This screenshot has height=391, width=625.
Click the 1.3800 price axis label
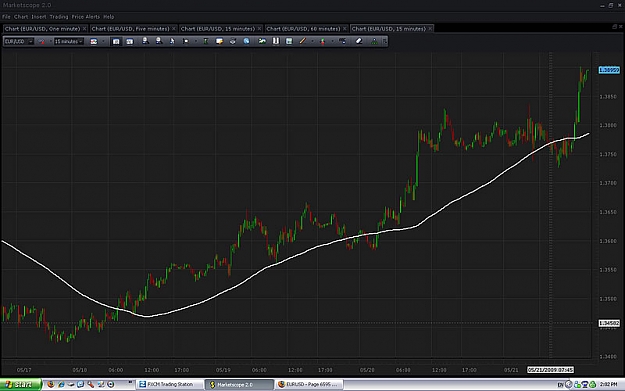[x=608, y=125]
